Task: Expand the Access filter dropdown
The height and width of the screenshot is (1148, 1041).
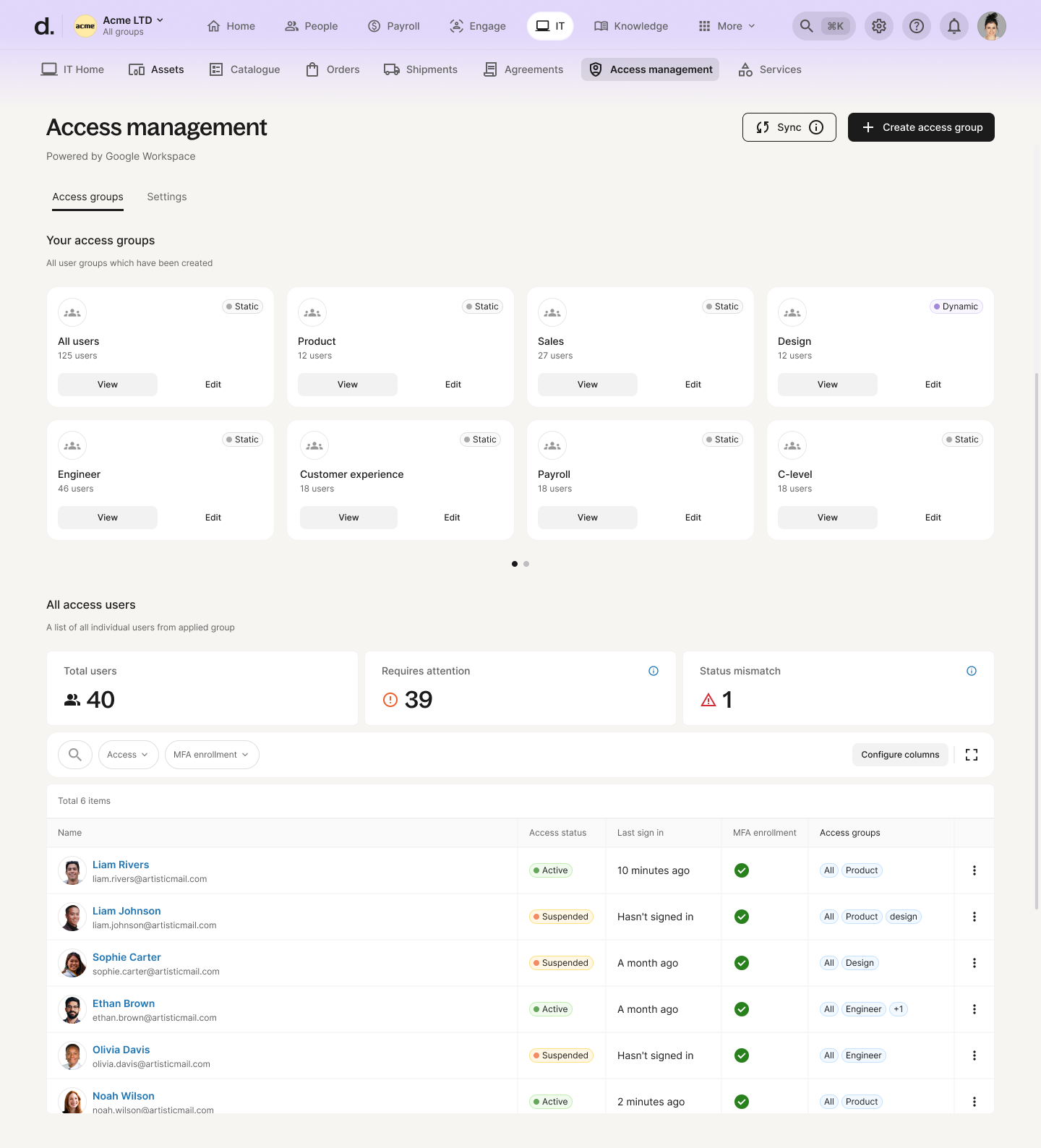Action: tap(128, 755)
